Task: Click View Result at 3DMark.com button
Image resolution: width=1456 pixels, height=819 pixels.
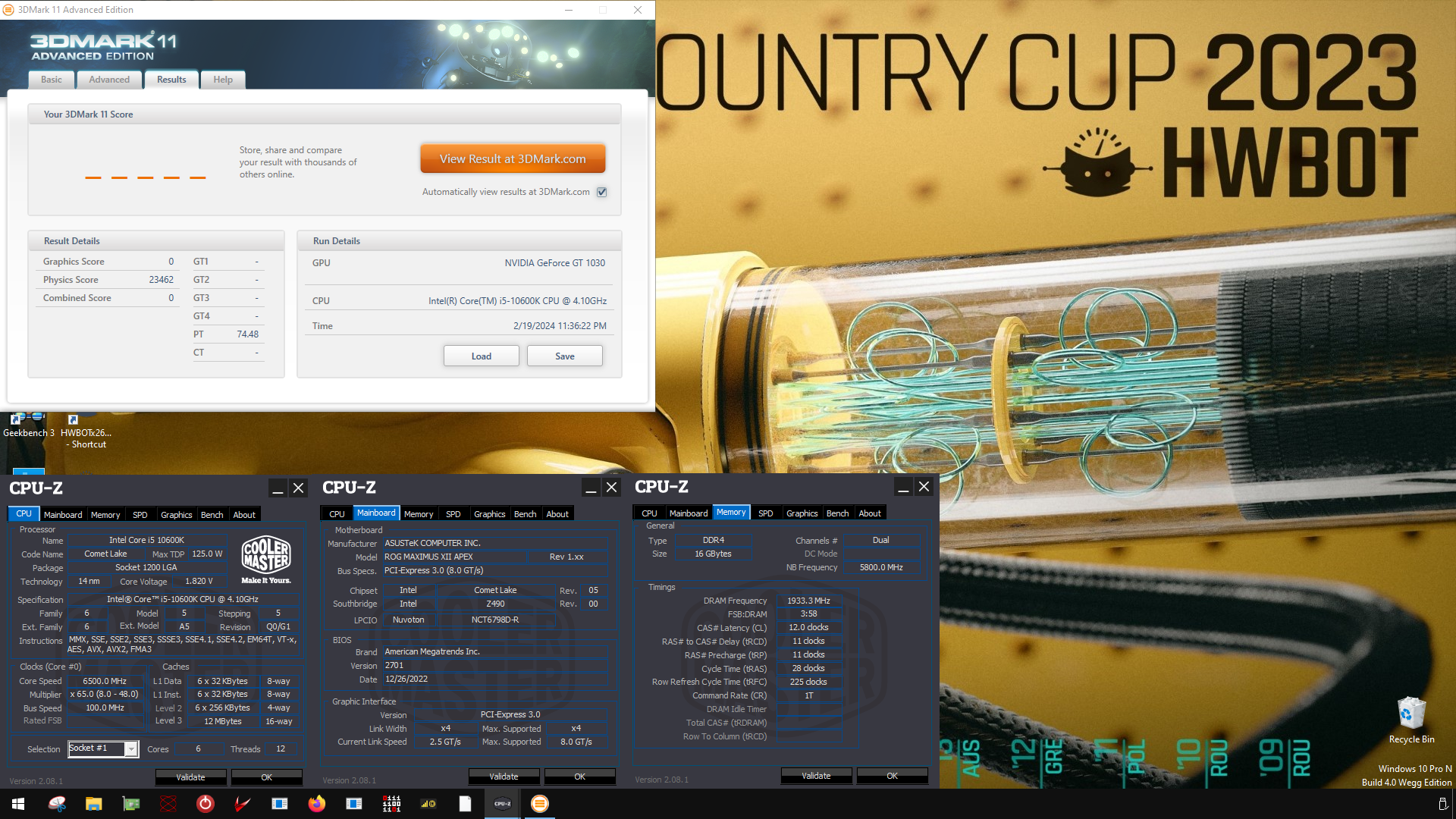Action: tap(513, 159)
